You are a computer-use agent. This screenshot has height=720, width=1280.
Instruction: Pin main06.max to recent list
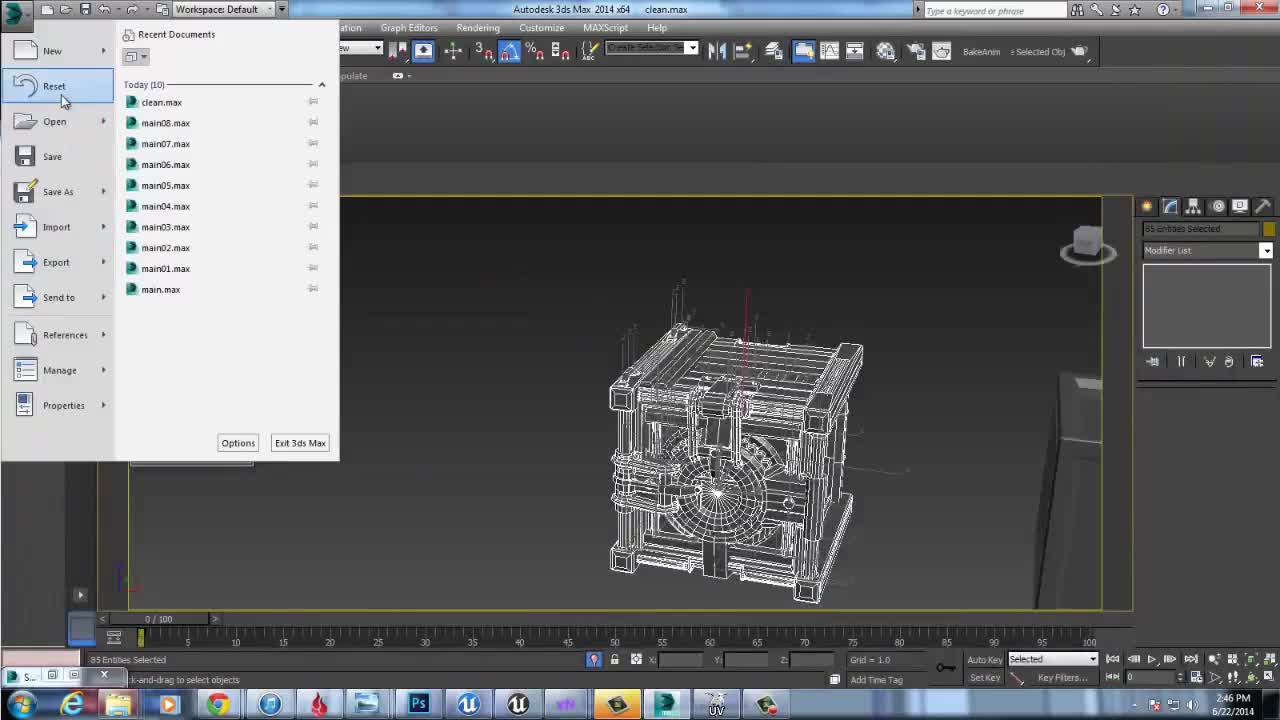tap(313, 164)
